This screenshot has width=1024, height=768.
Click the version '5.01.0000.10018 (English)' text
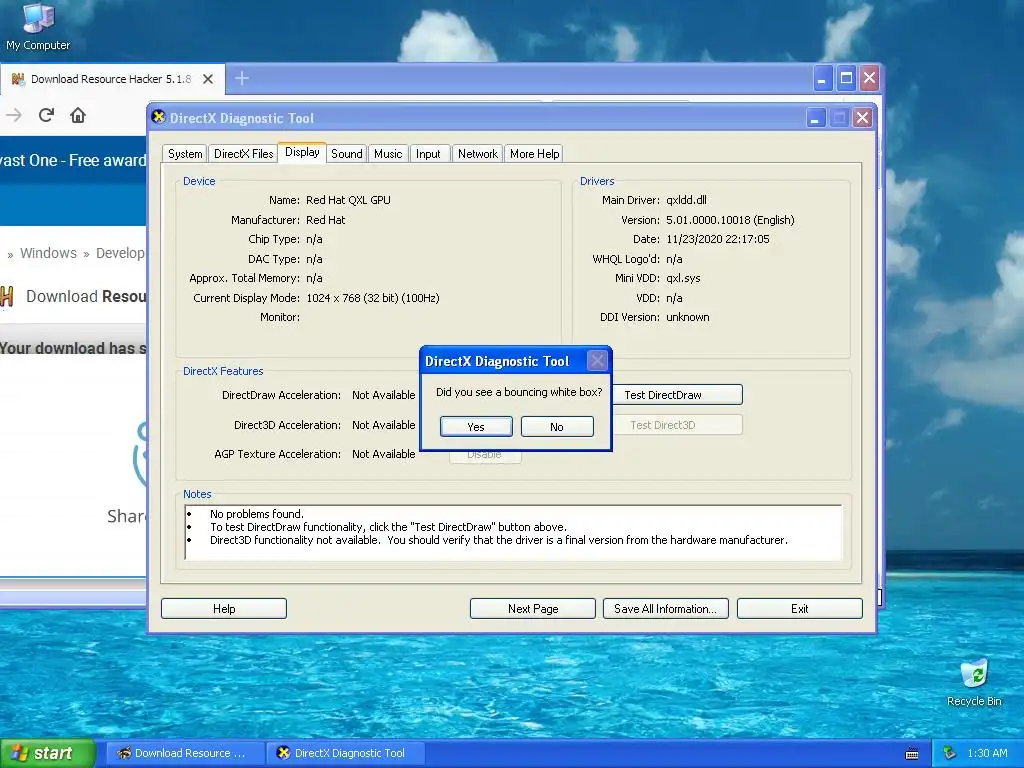click(x=730, y=220)
